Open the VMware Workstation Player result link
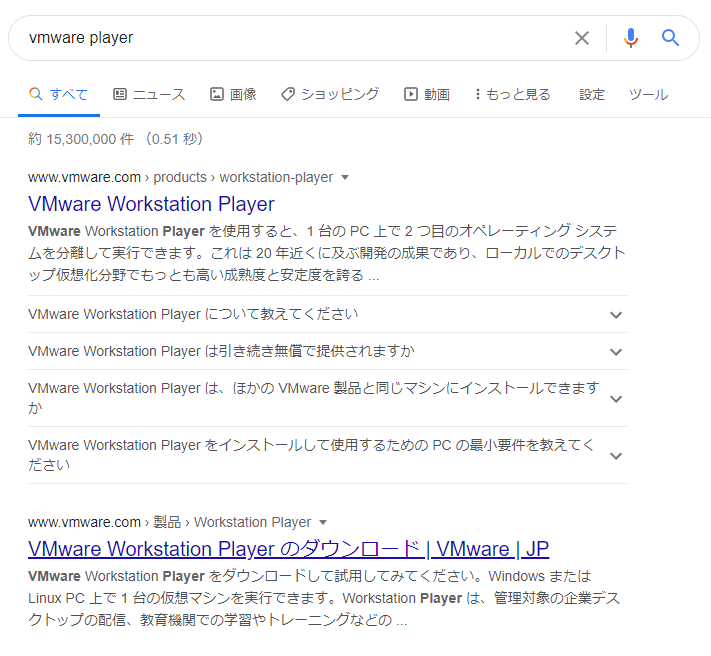 (x=151, y=204)
